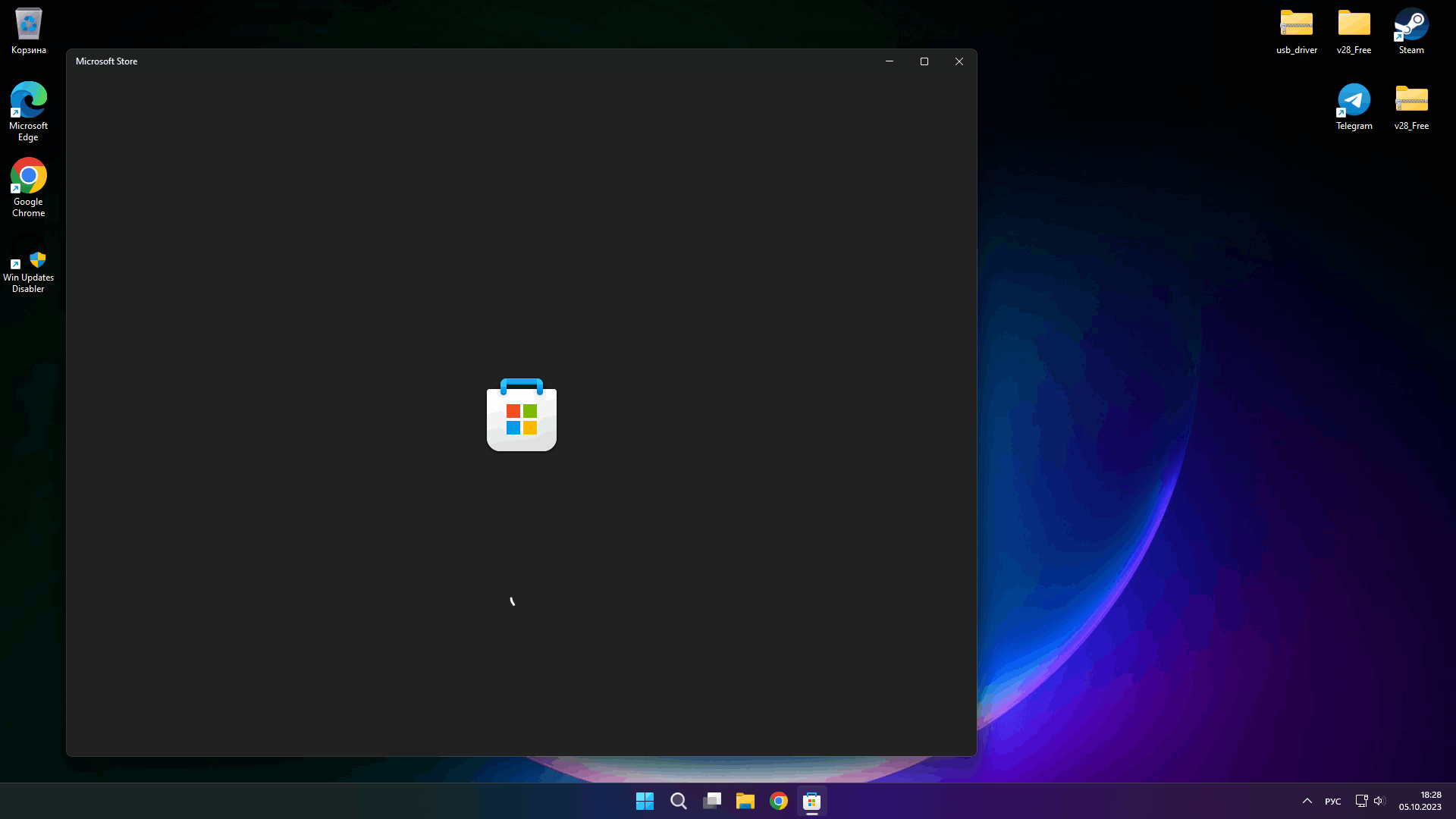Minimize the Microsoft Store window
The width and height of the screenshot is (1456, 819).
[890, 61]
